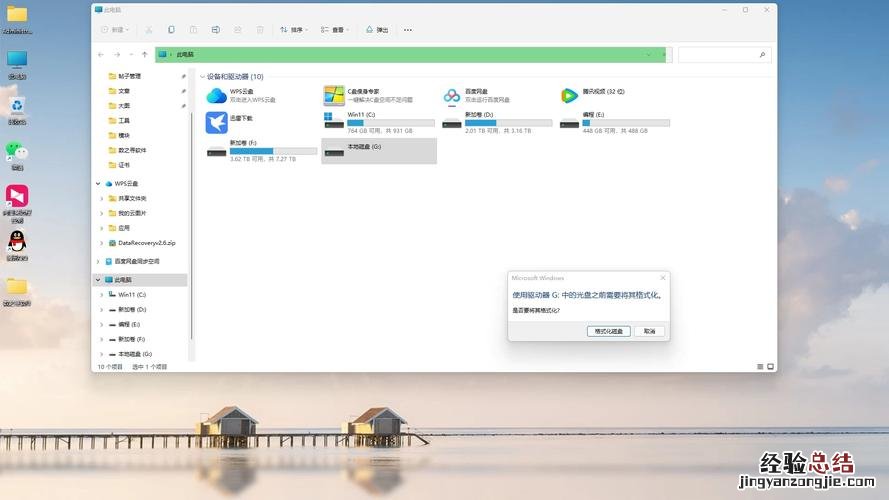Select the 本地磁盘 (G:) drive tile
889x500 pixels.
point(379,151)
